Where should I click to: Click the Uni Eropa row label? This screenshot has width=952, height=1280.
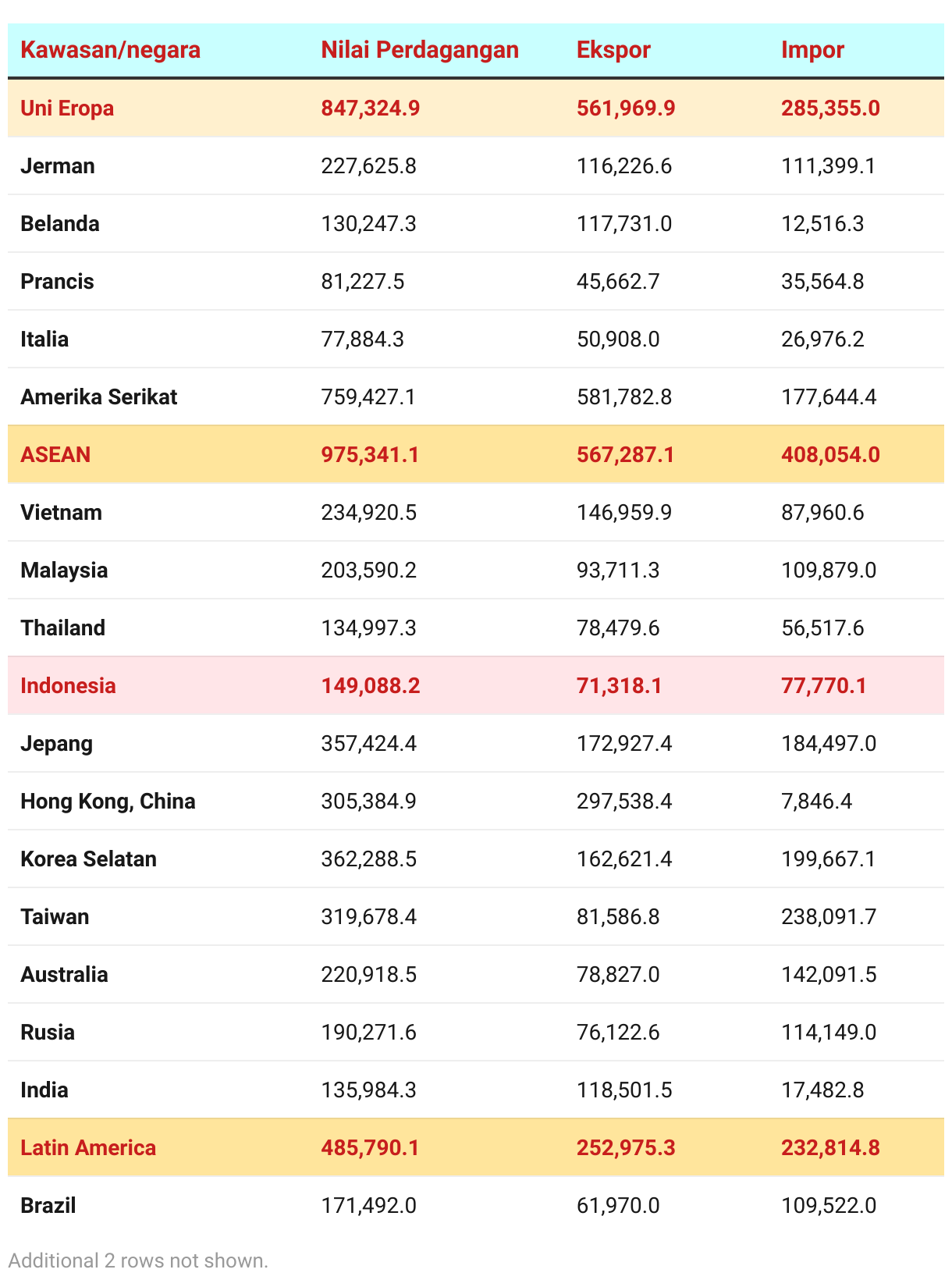point(67,108)
